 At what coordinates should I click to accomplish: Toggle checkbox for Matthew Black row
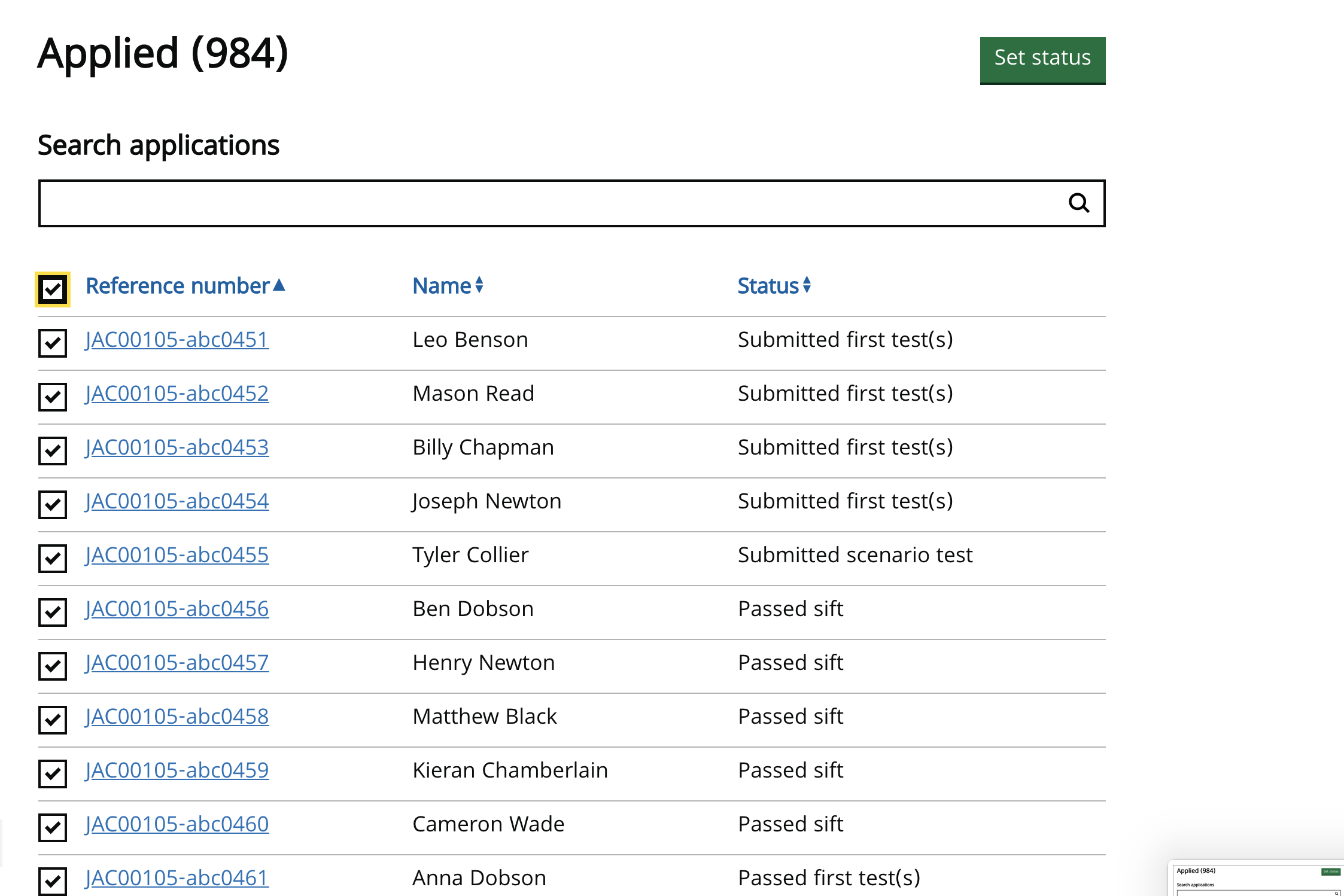point(53,720)
